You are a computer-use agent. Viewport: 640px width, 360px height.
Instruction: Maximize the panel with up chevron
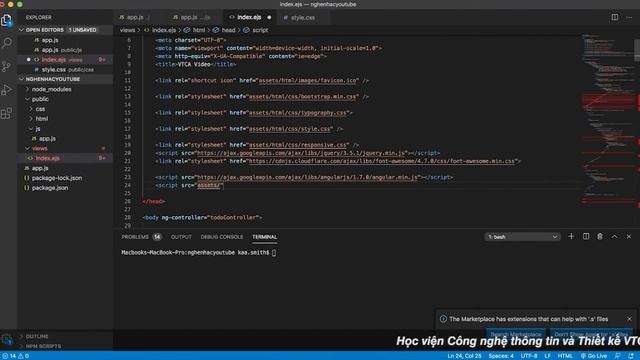pyautogui.click(x=614, y=236)
